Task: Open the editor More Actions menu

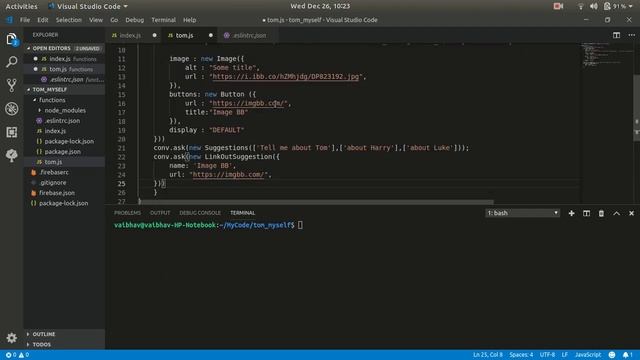Action: pyautogui.click(x=631, y=35)
